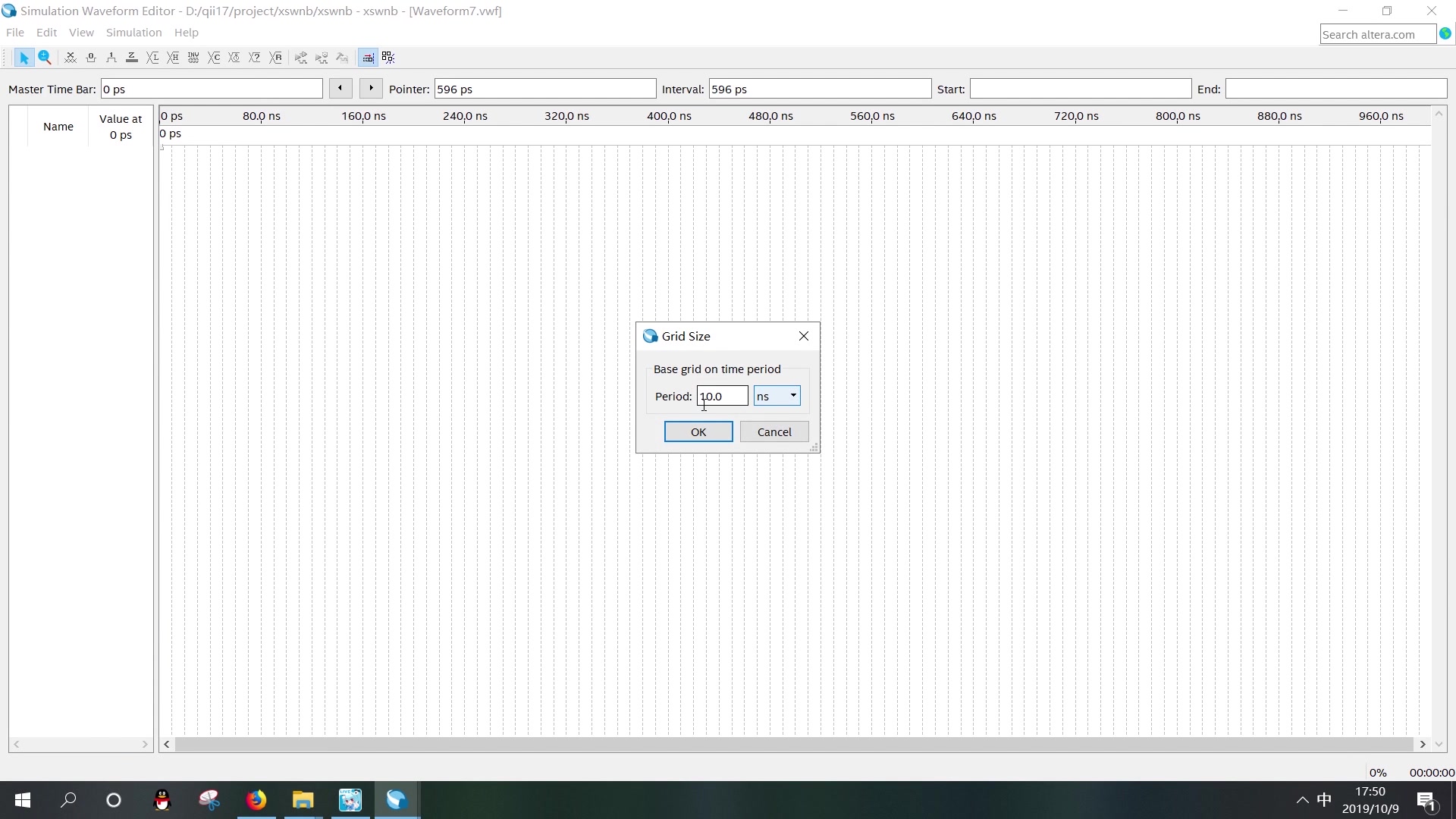Click the Name column header
This screenshot has width=1456, height=819.
pos(58,127)
